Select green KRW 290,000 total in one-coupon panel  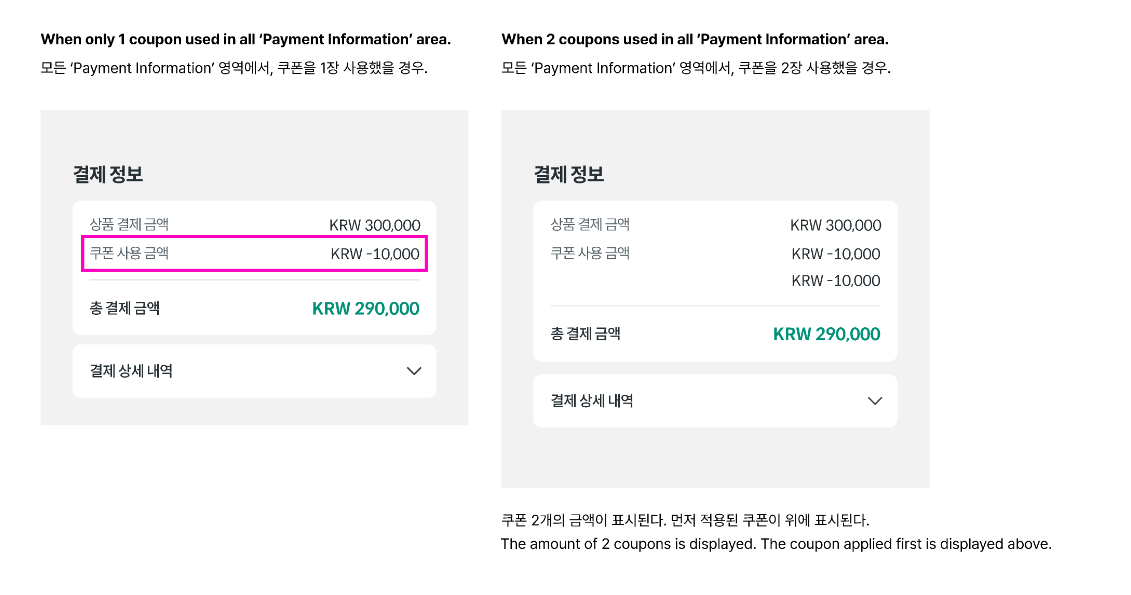tap(366, 309)
